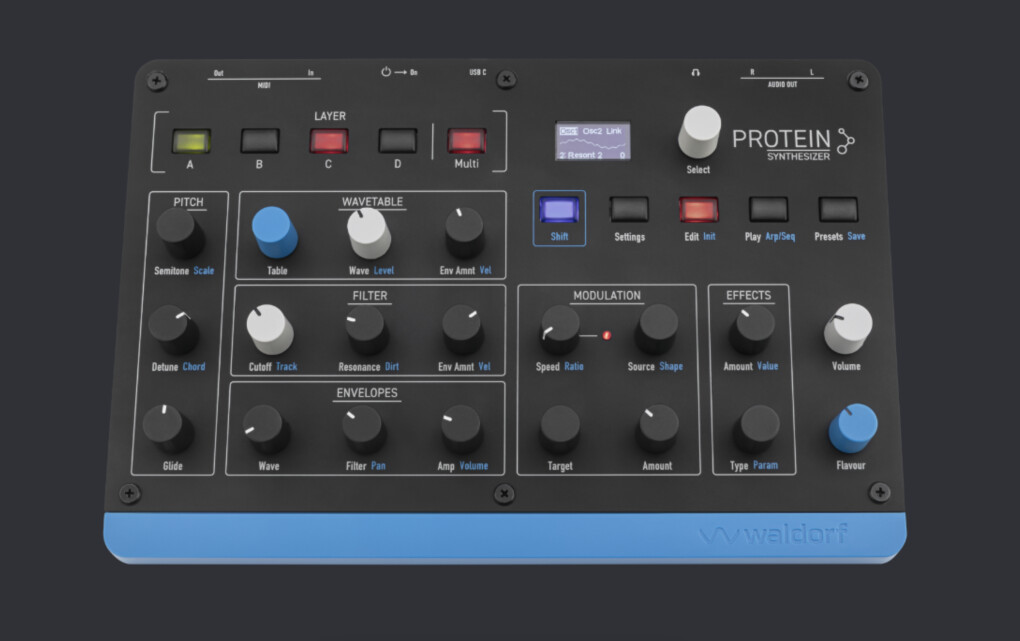Select Layer B button
This screenshot has height=641, width=1020.
tap(260, 141)
